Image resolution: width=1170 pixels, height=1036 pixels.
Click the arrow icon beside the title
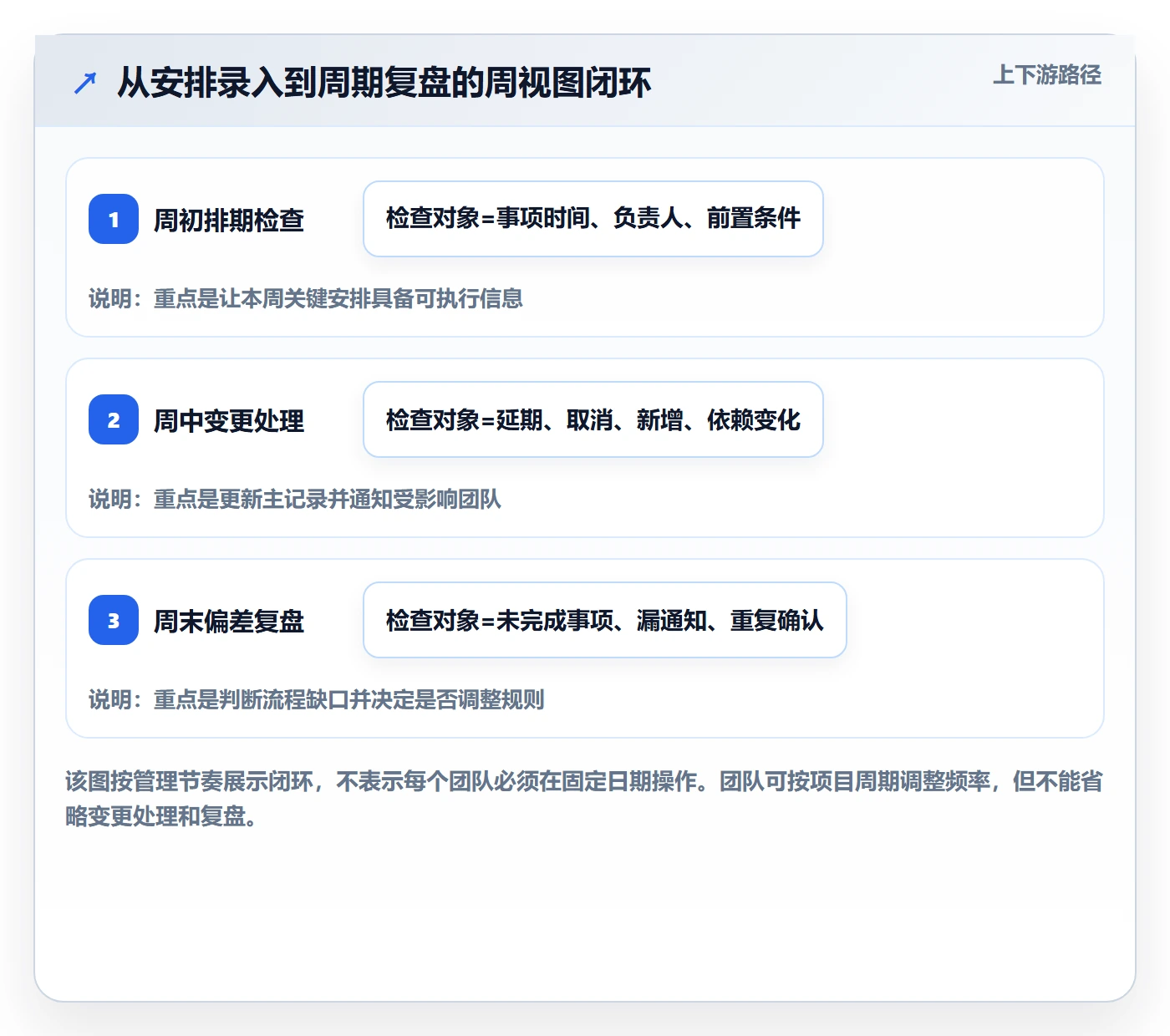pyautogui.click(x=85, y=83)
